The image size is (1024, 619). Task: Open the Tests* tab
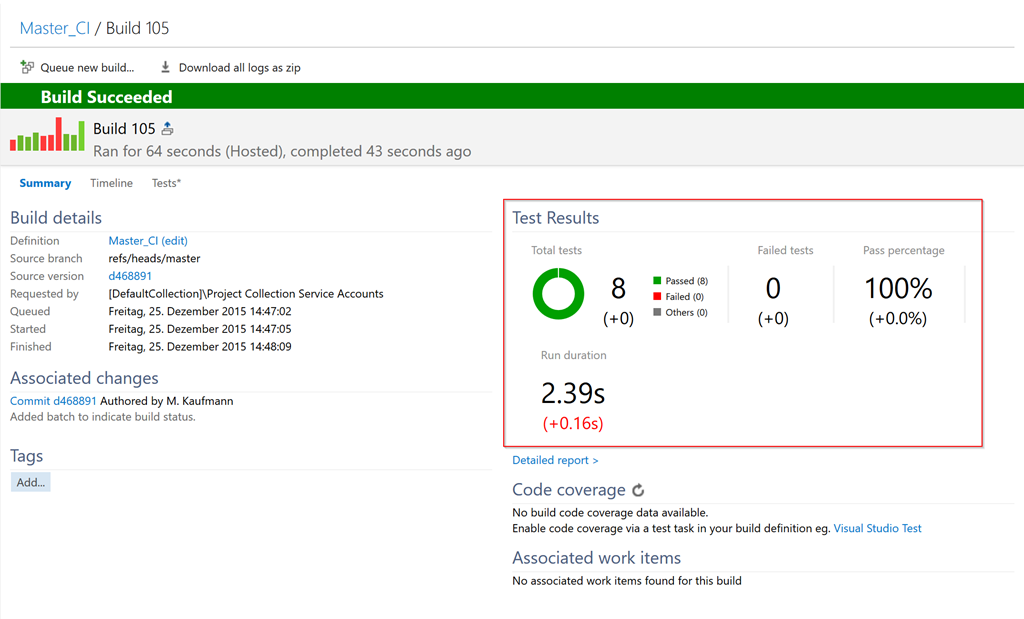tap(166, 183)
